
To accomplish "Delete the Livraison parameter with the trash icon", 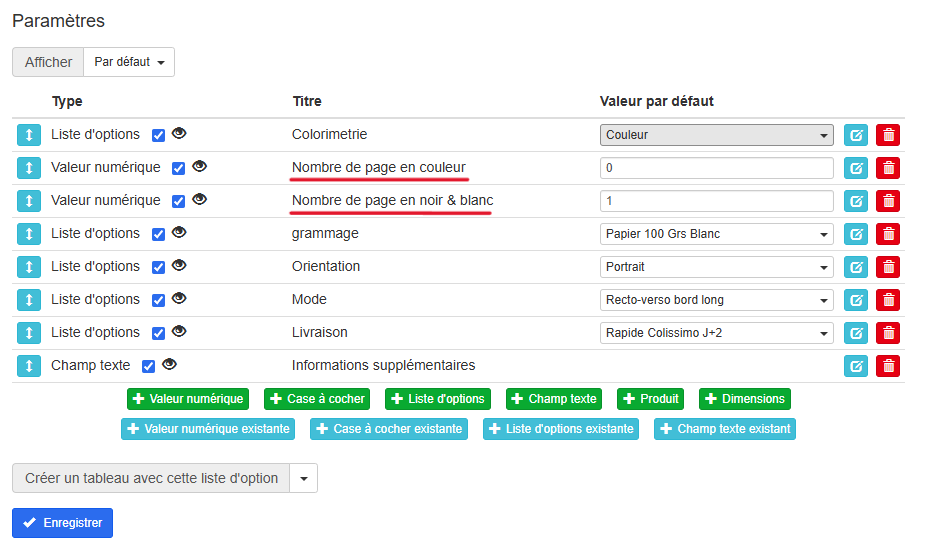I will coord(888,333).
